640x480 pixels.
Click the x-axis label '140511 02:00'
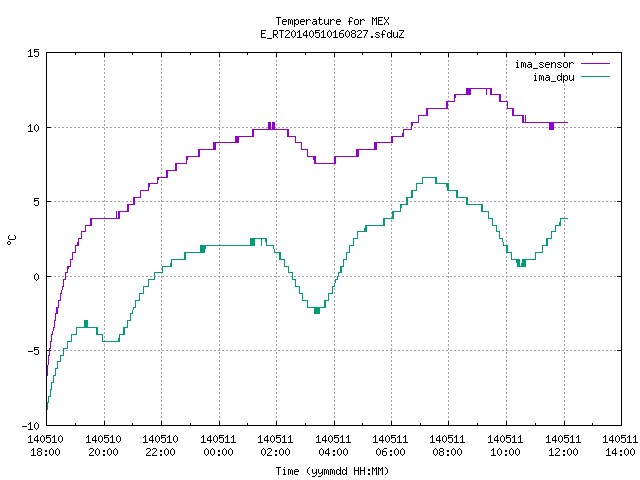click(276, 446)
